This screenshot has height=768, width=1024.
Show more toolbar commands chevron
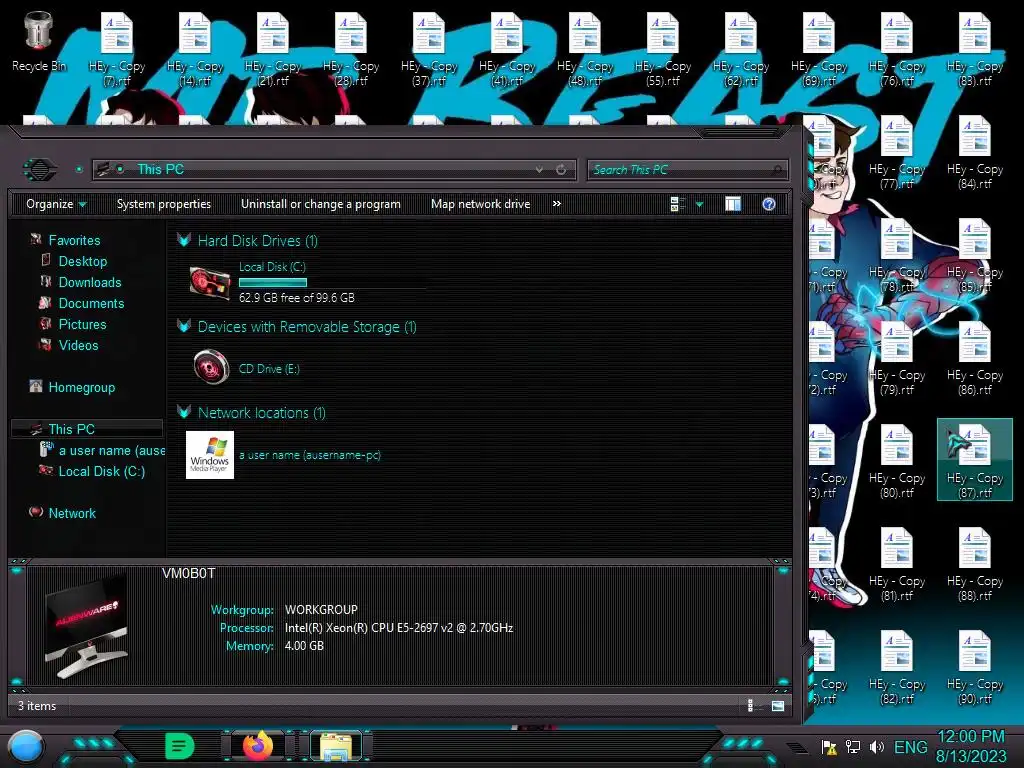(x=556, y=204)
